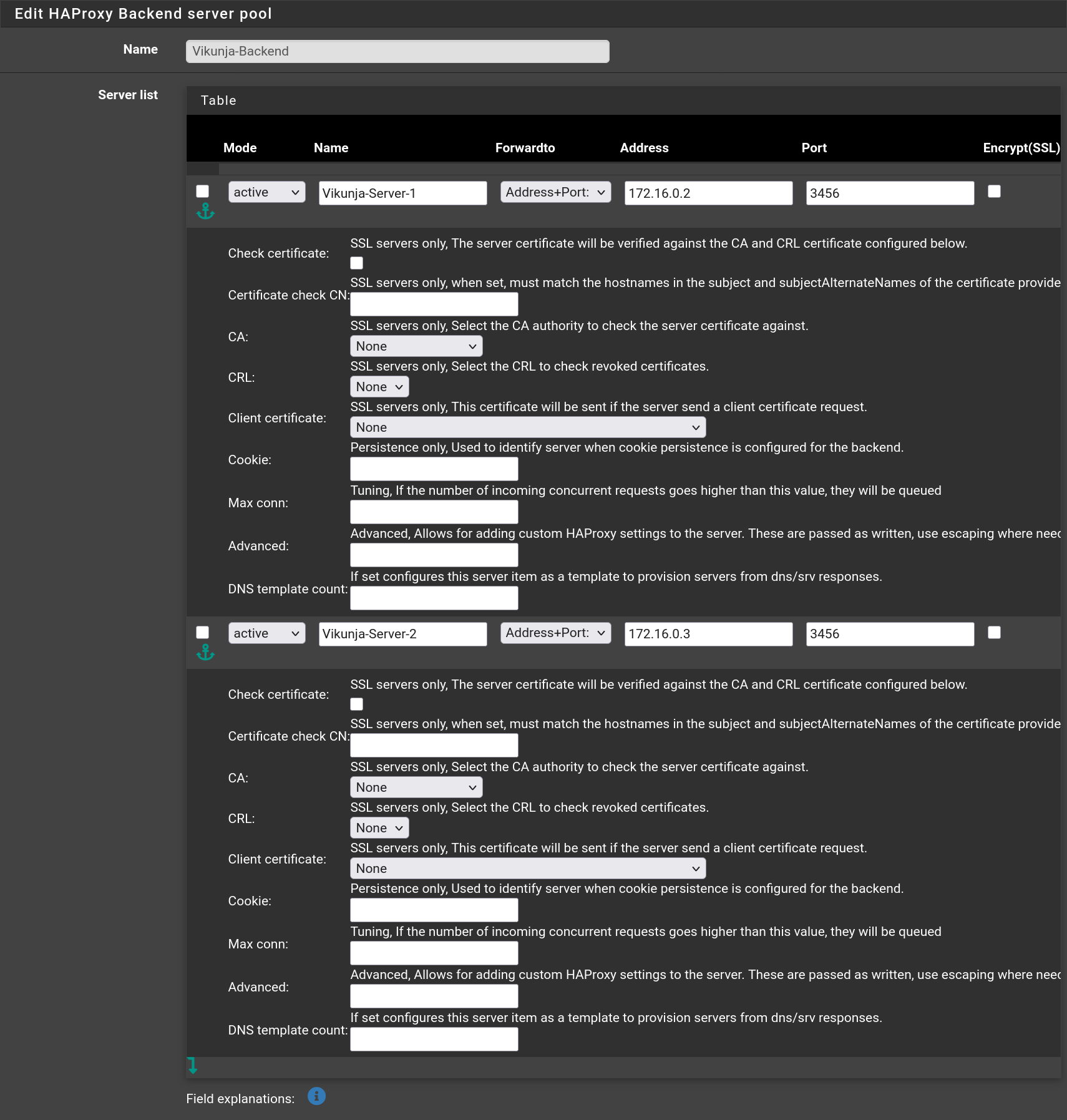The image size is (1067, 1120).
Task: Open the Forwardto dropdown for Vikunja-Server-2
Action: (x=556, y=633)
